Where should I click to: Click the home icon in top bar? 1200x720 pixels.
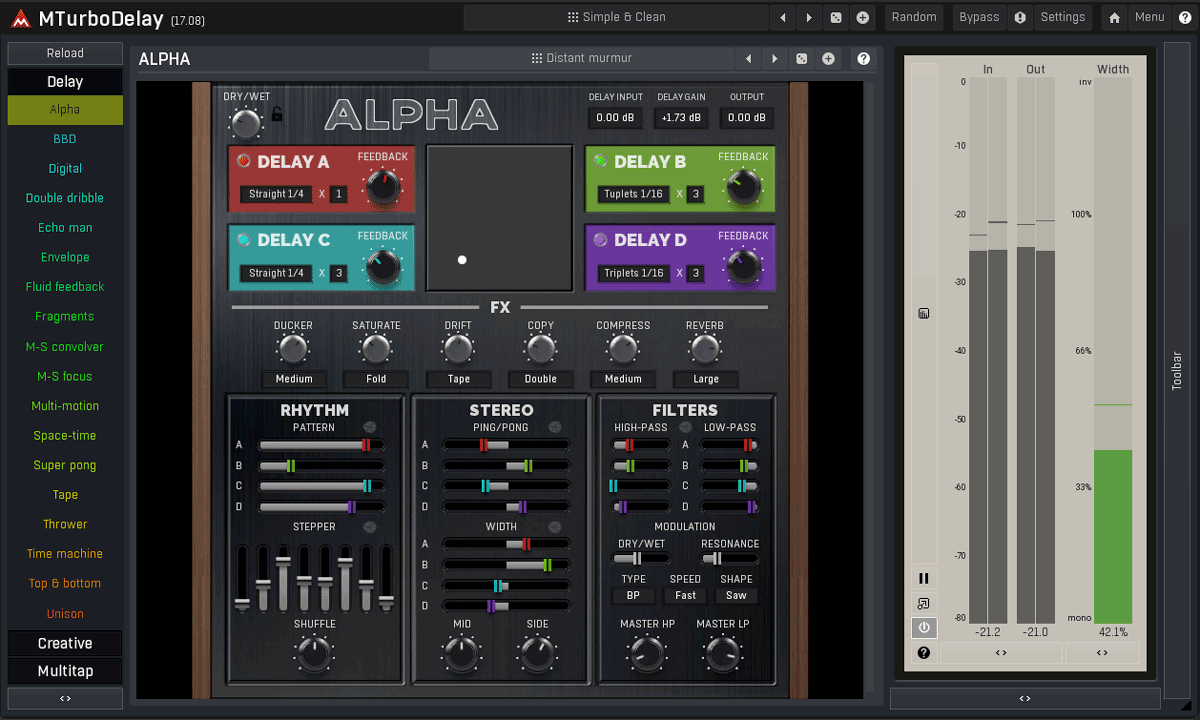pyautogui.click(x=1114, y=17)
